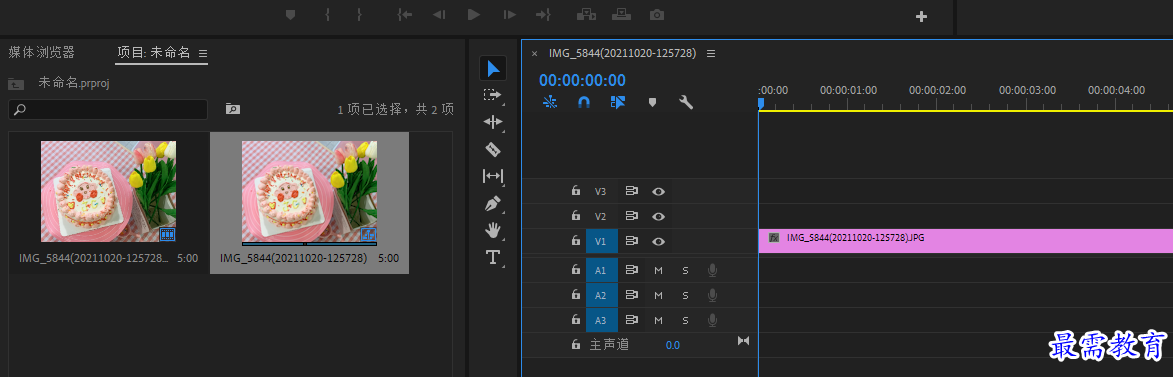The height and width of the screenshot is (377, 1173).
Task: Toggle lock on track A2
Action: point(575,295)
